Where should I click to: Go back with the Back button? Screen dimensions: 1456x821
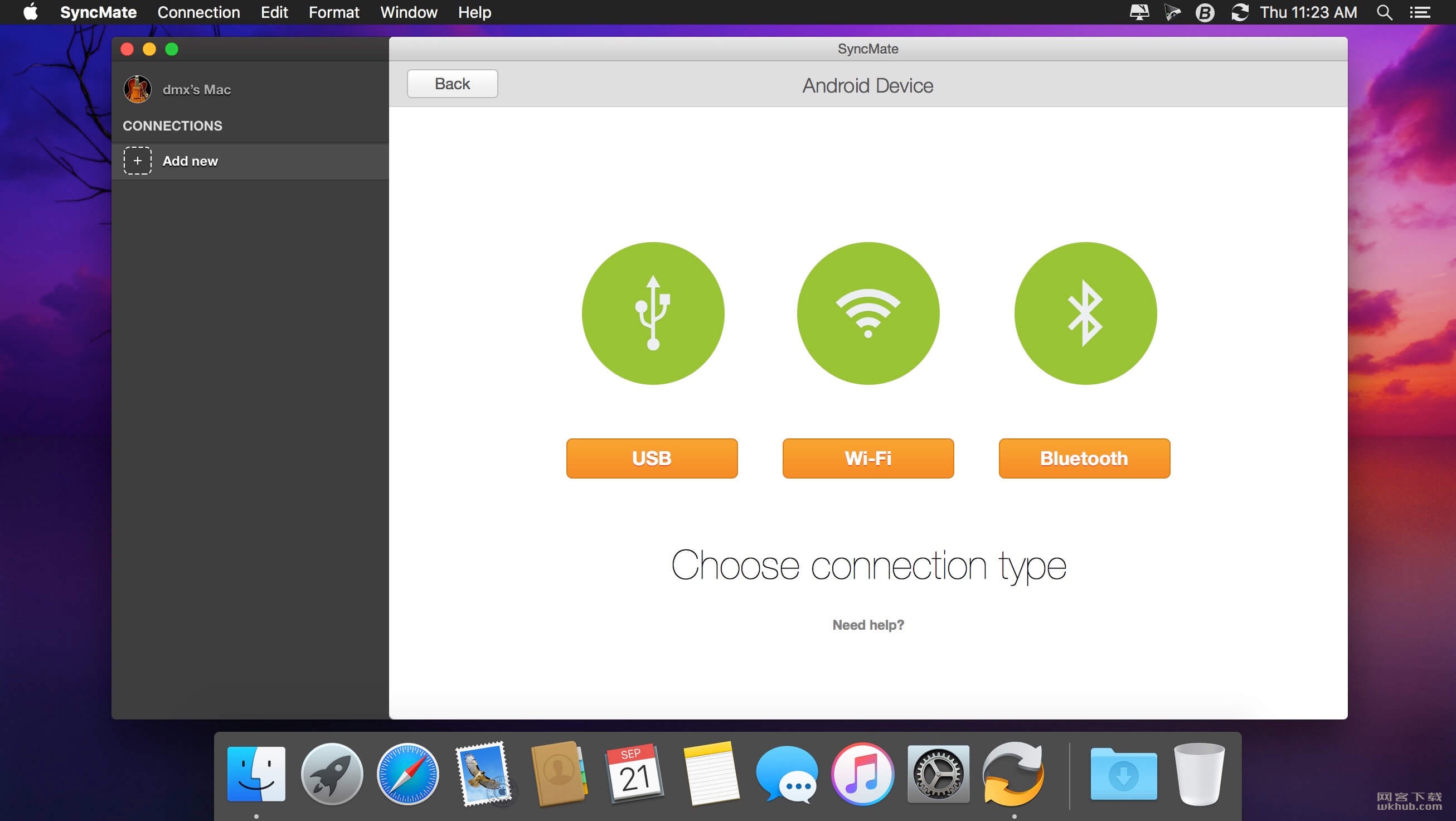coord(452,84)
